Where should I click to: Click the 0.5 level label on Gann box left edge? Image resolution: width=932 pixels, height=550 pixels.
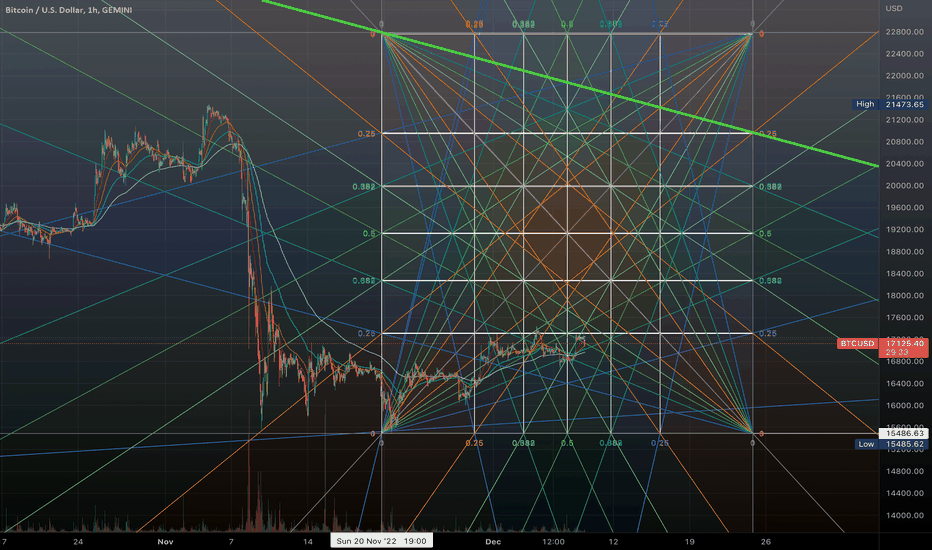pyautogui.click(x=369, y=234)
